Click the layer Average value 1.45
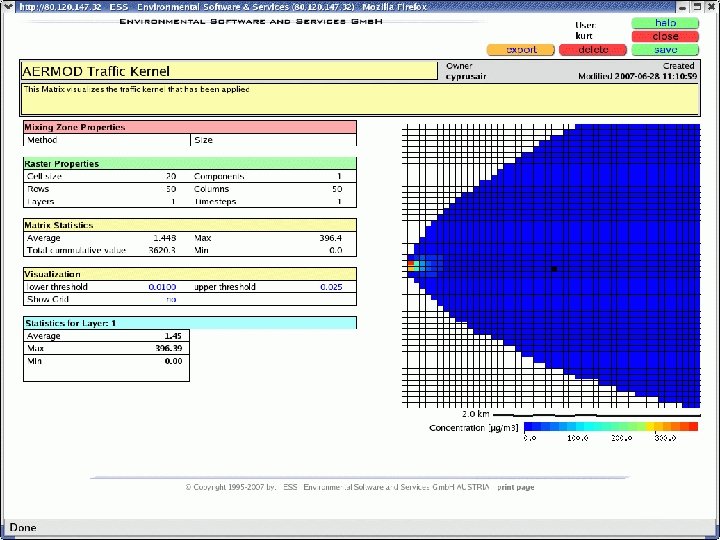The image size is (720, 540). tap(173, 336)
